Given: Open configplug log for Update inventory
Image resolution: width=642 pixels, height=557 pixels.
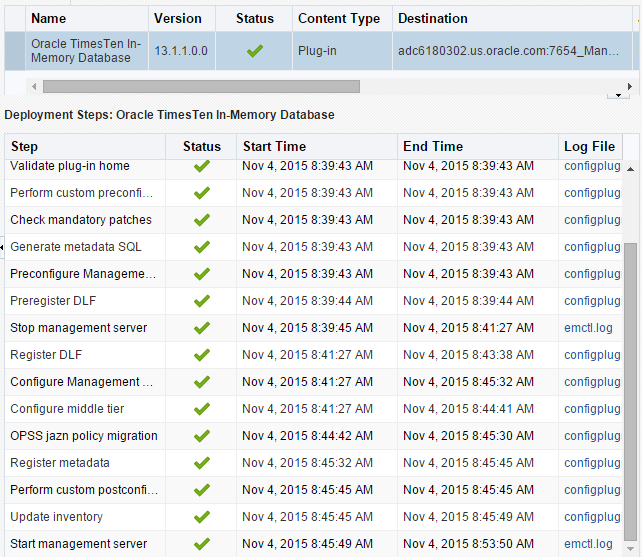Looking at the screenshot, I should pyautogui.click(x=592, y=517).
